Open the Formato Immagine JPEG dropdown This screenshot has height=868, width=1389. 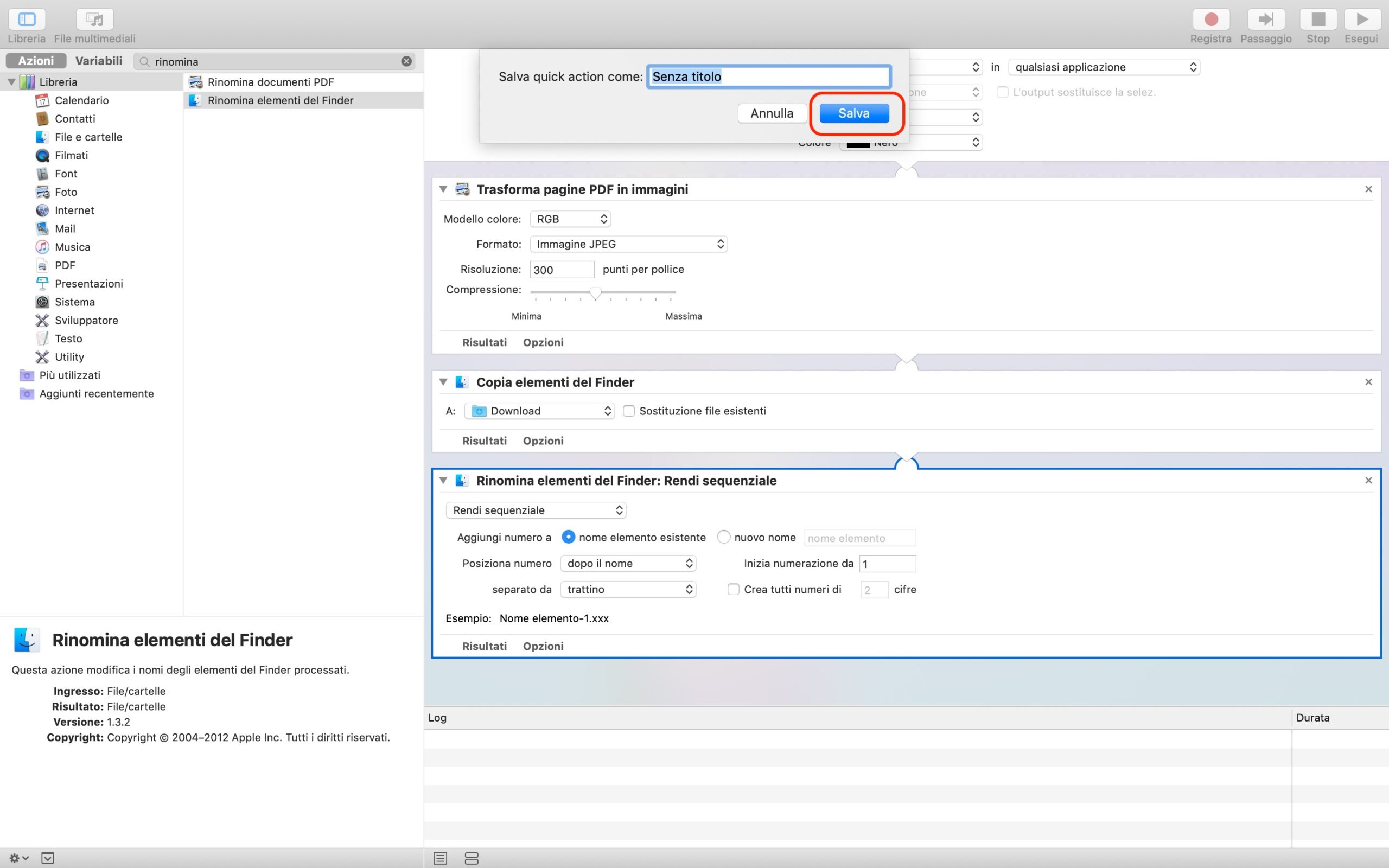coord(628,244)
